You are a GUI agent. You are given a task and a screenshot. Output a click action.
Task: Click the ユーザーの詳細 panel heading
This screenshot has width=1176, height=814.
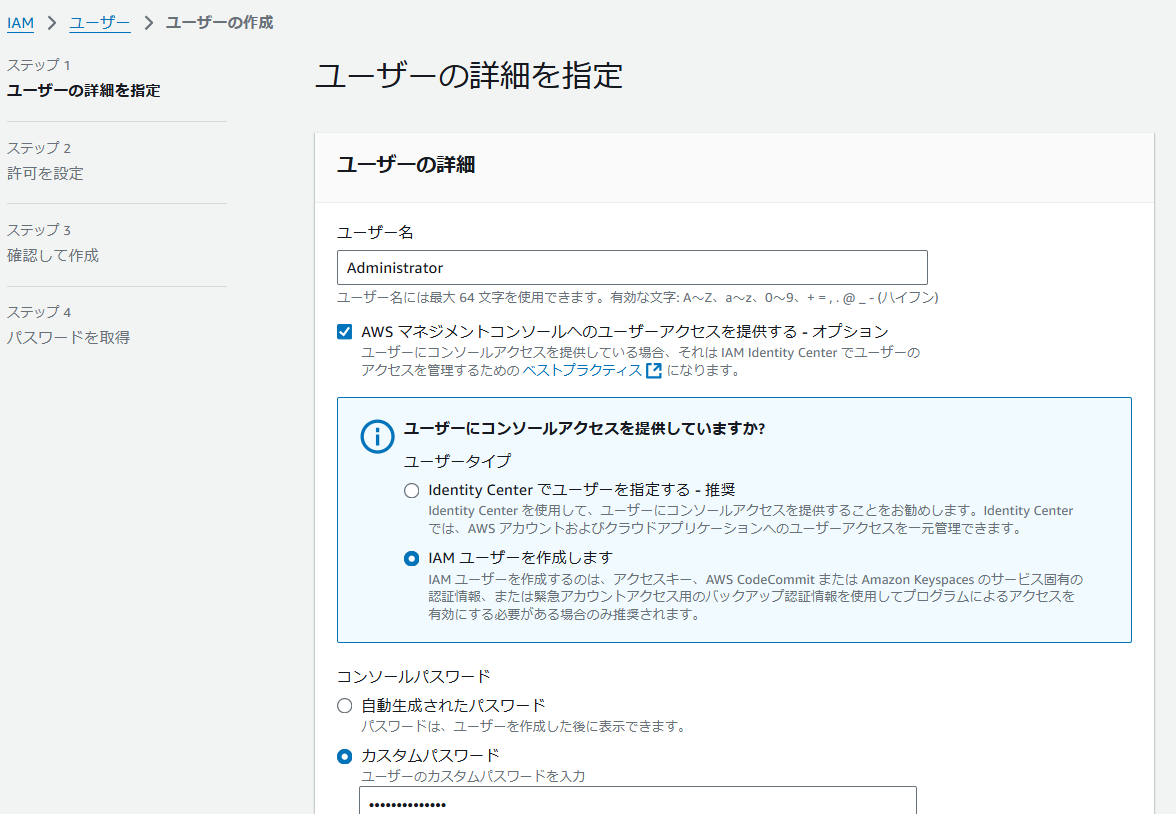pos(406,164)
